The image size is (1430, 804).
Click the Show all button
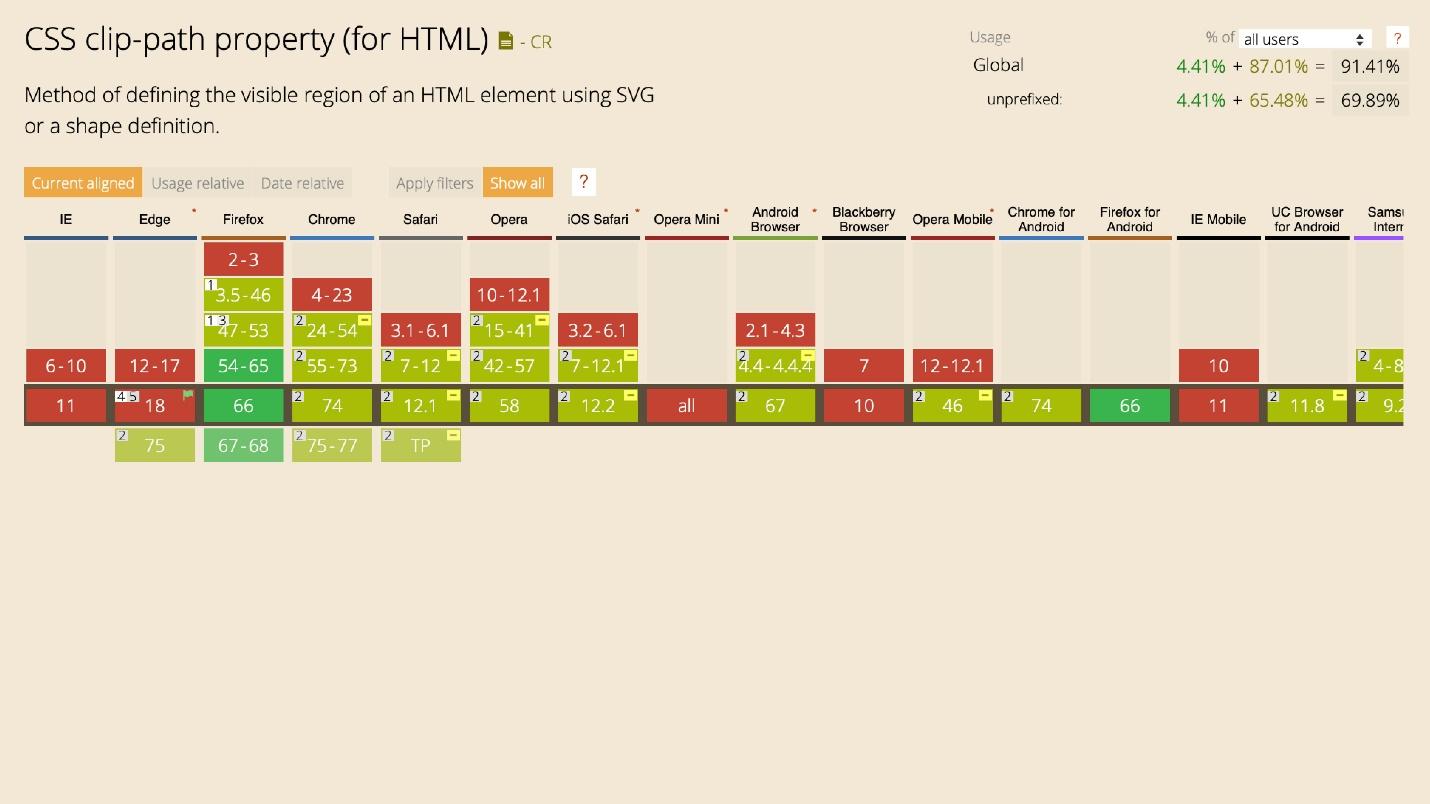(517, 183)
